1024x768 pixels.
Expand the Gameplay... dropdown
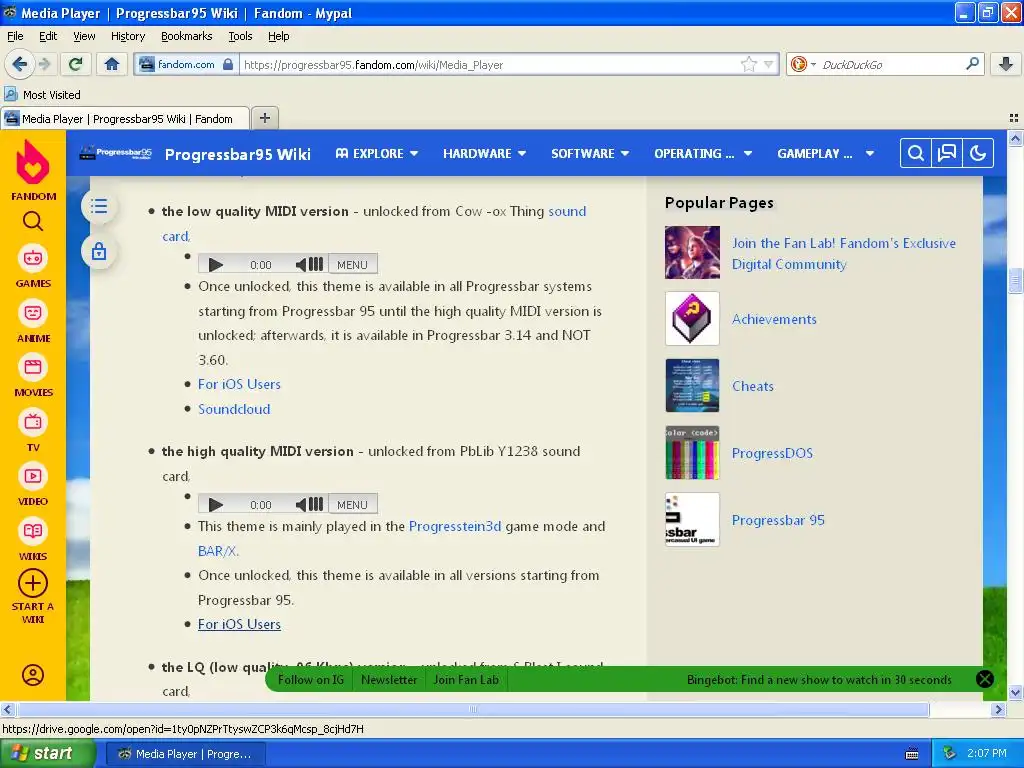point(825,153)
